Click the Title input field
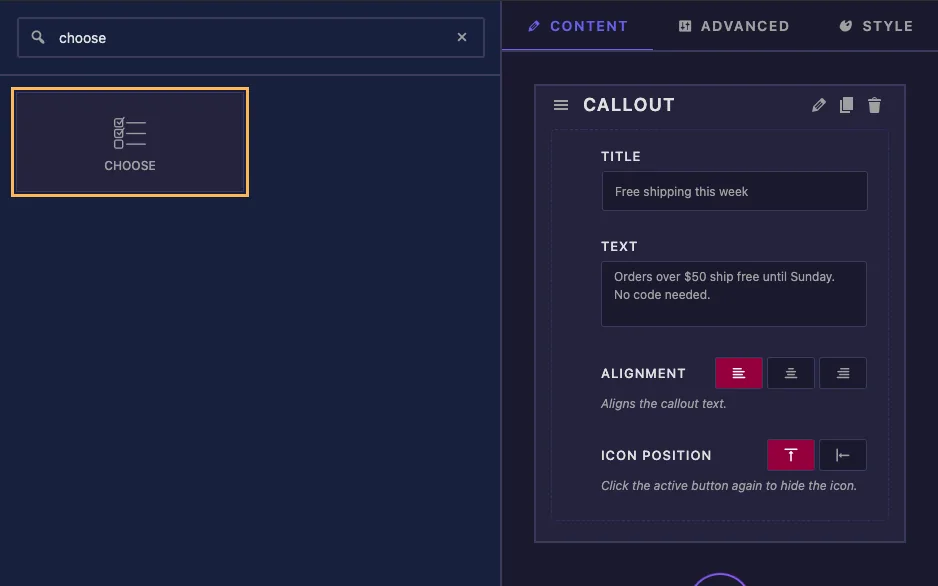This screenshot has height=586, width=938. [x=735, y=191]
